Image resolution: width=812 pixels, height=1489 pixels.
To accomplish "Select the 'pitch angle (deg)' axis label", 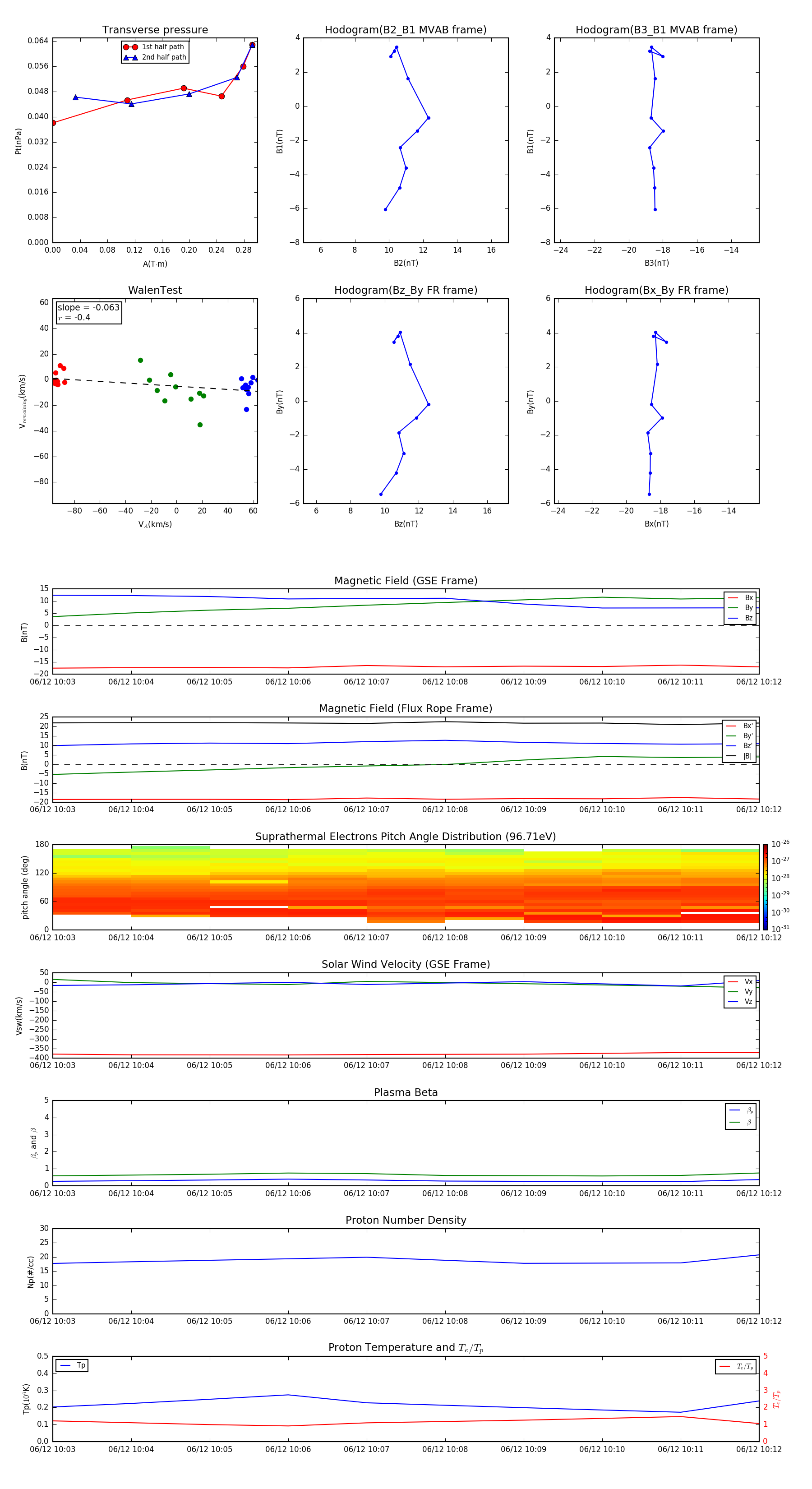I will pyautogui.click(x=25, y=887).
